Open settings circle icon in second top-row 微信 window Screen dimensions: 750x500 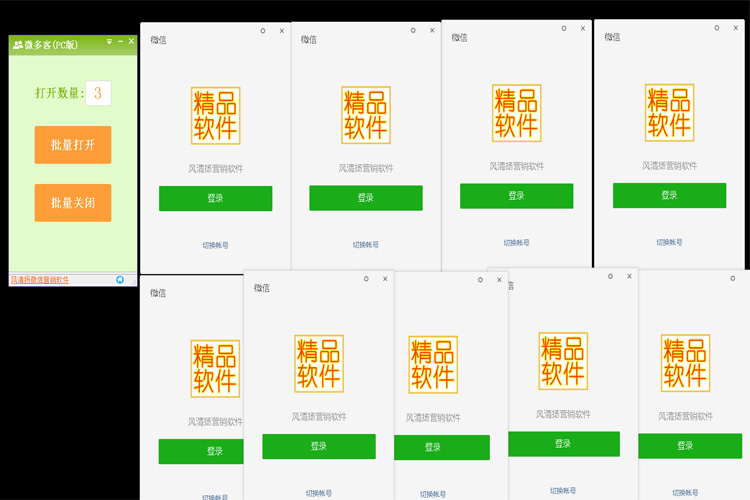click(x=413, y=30)
